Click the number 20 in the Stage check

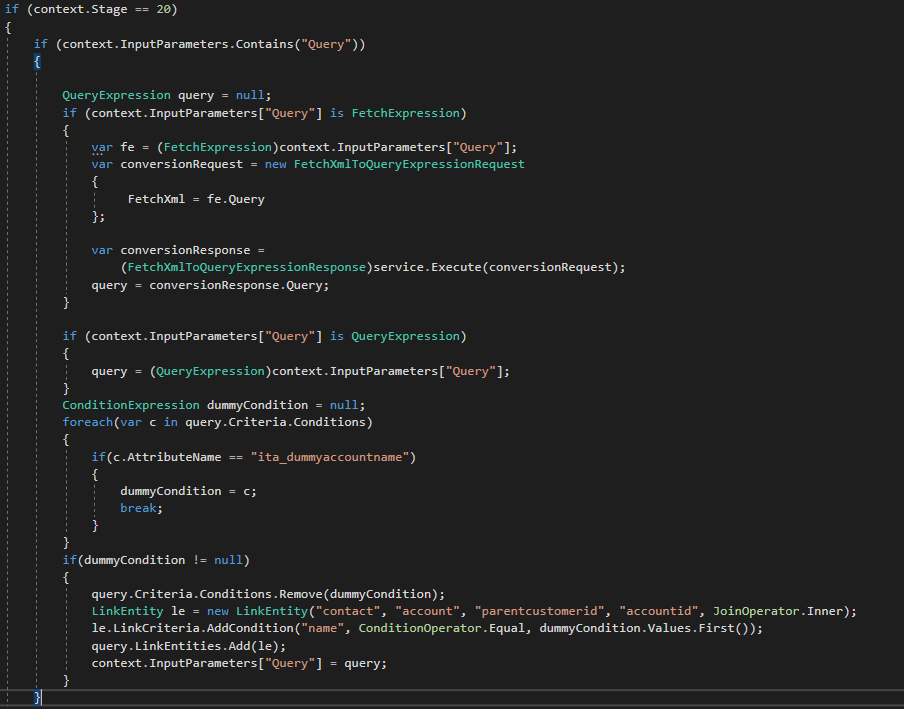163,10
